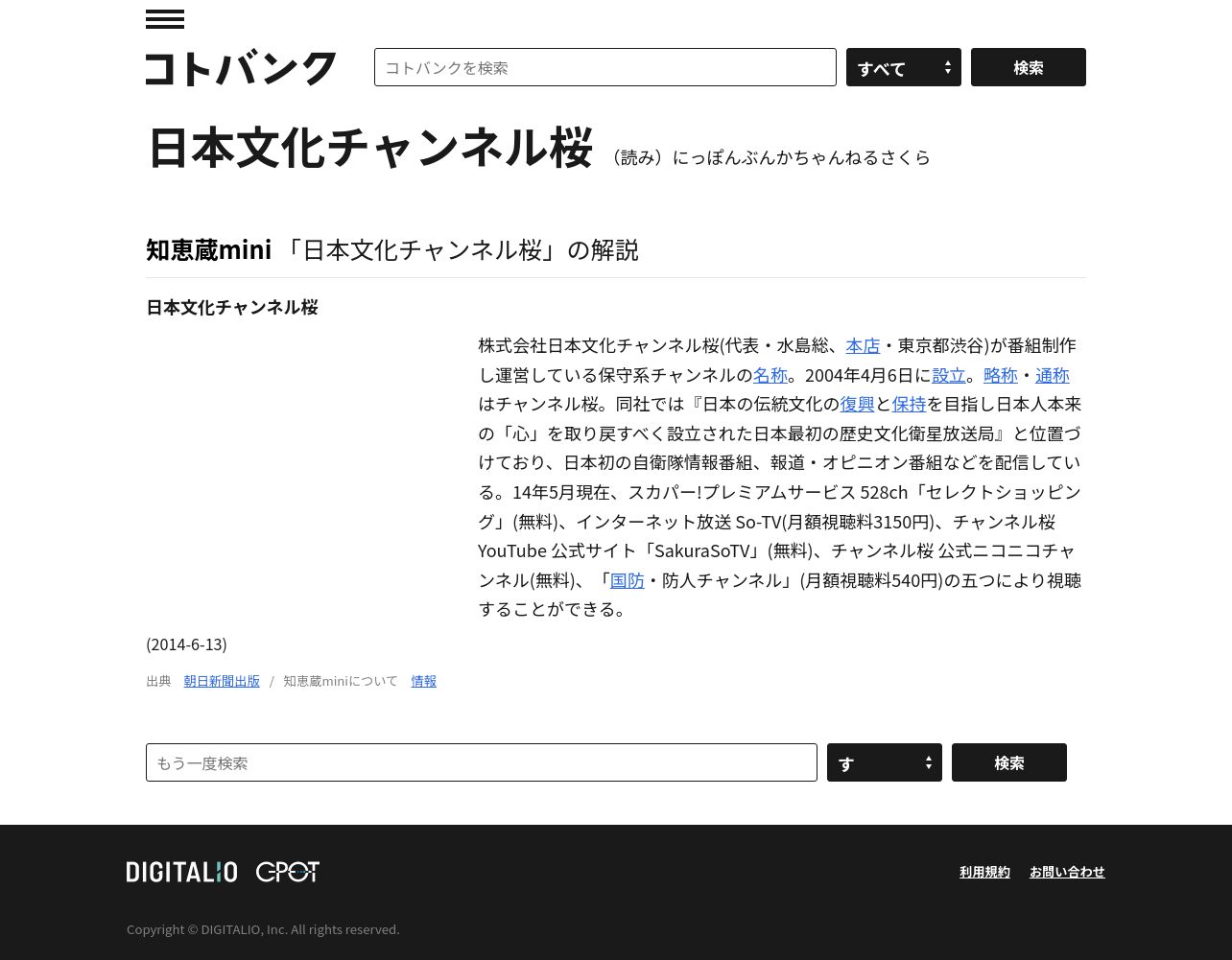The image size is (1232, 960).
Task: Open the すべて category dropdown
Action: (x=904, y=67)
